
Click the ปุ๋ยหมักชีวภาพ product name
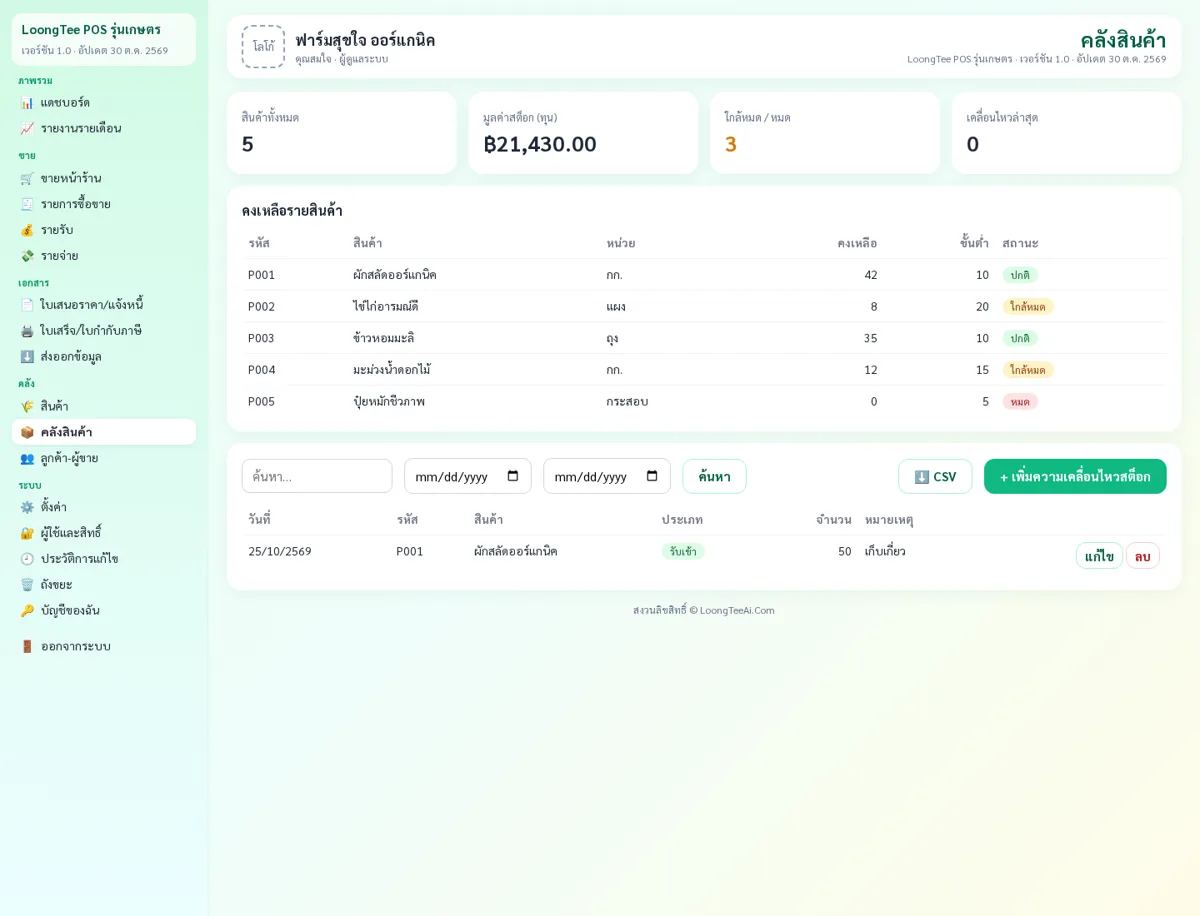click(x=389, y=401)
